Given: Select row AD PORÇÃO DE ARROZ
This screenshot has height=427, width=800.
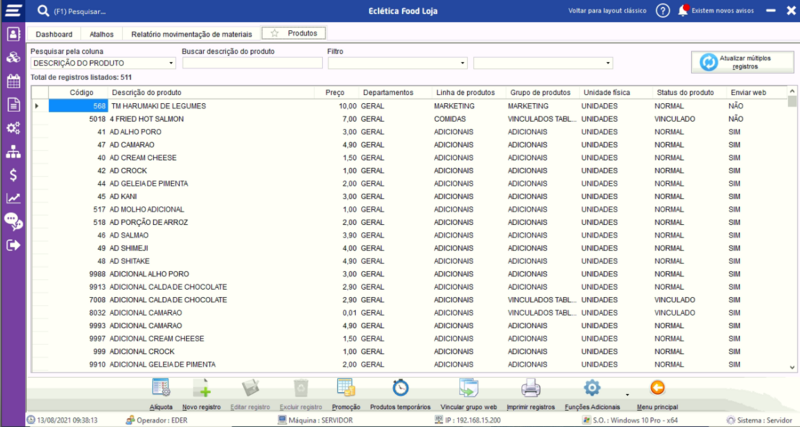Looking at the screenshot, I should pyautogui.click(x=409, y=222).
